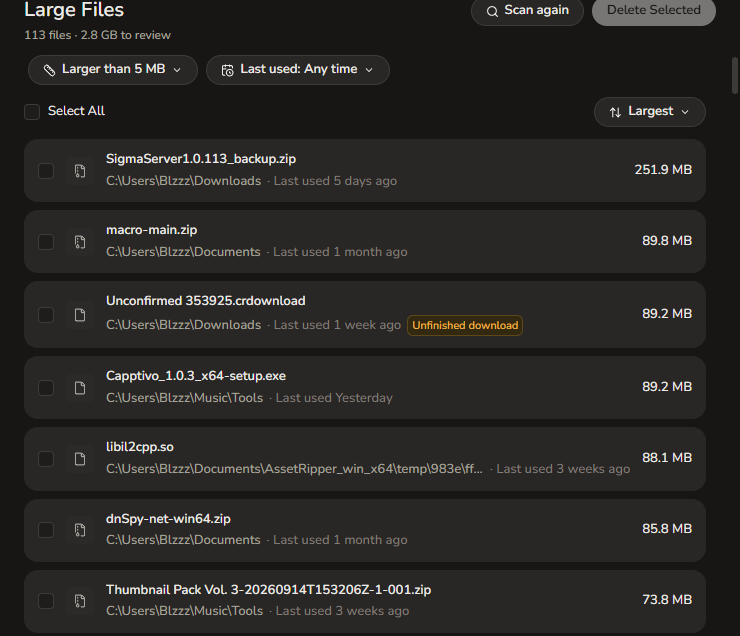Click the Unconfirmed 353925.crdownload file name
Image resolution: width=740 pixels, height=636 pixels.
[206, 301]
